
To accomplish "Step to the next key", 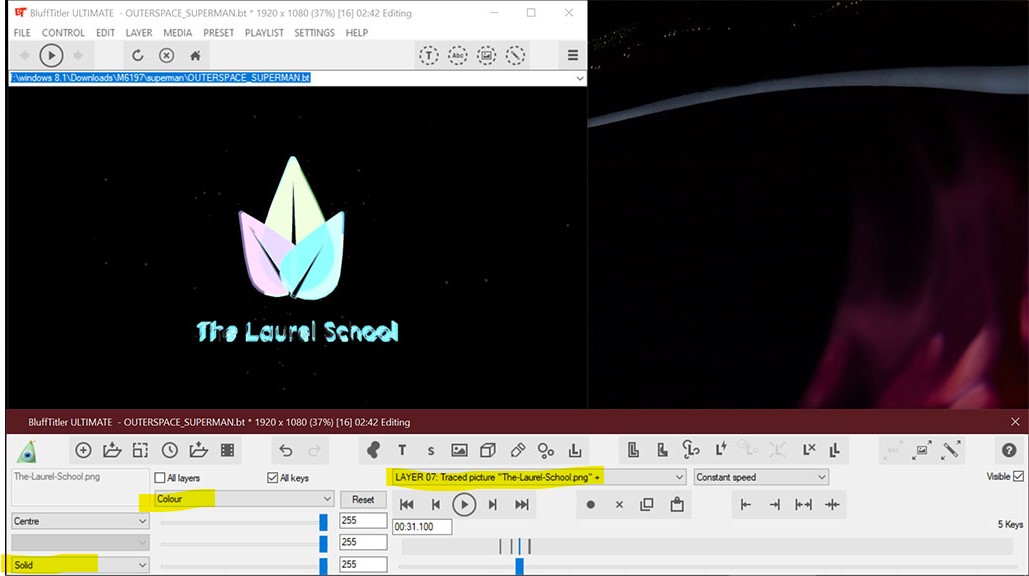I will [x=493, y=504].
